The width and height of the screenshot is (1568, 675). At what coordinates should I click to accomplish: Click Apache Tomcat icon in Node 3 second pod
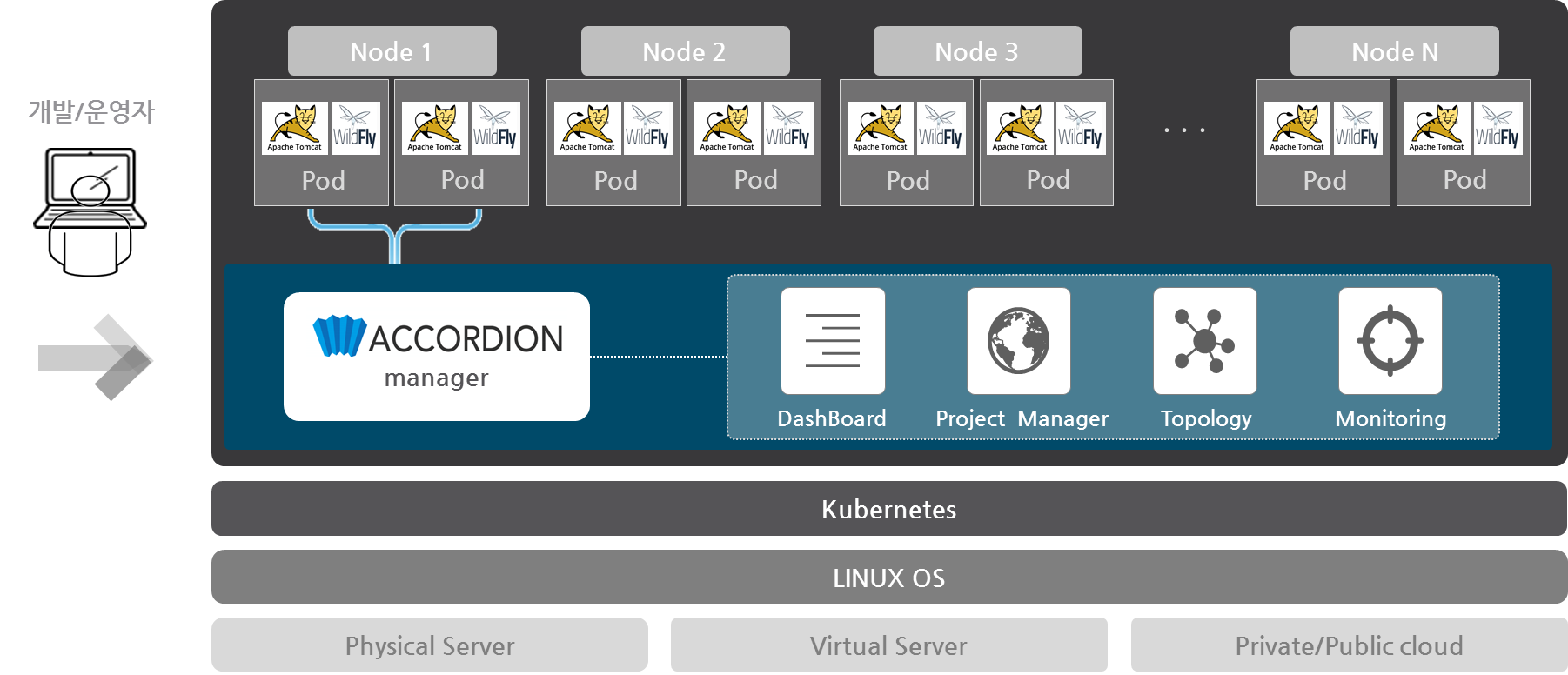coord(1020,129)
